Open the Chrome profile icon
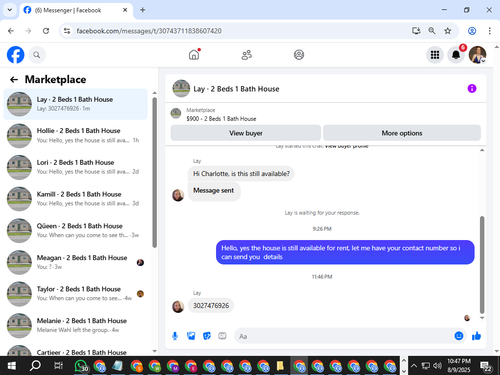The image size is (500, 375). coord(472,31)
